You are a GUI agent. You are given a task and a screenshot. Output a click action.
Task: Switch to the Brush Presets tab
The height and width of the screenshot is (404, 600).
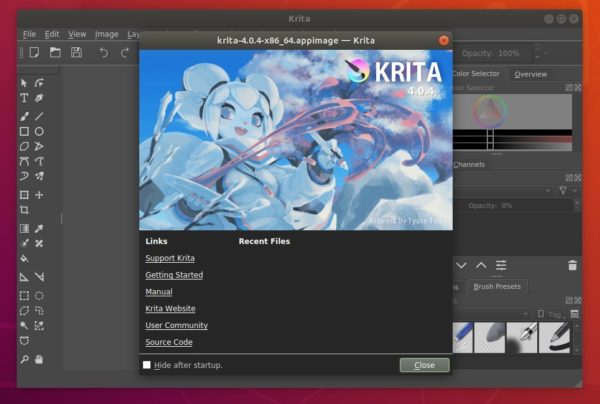click(497, 287)
